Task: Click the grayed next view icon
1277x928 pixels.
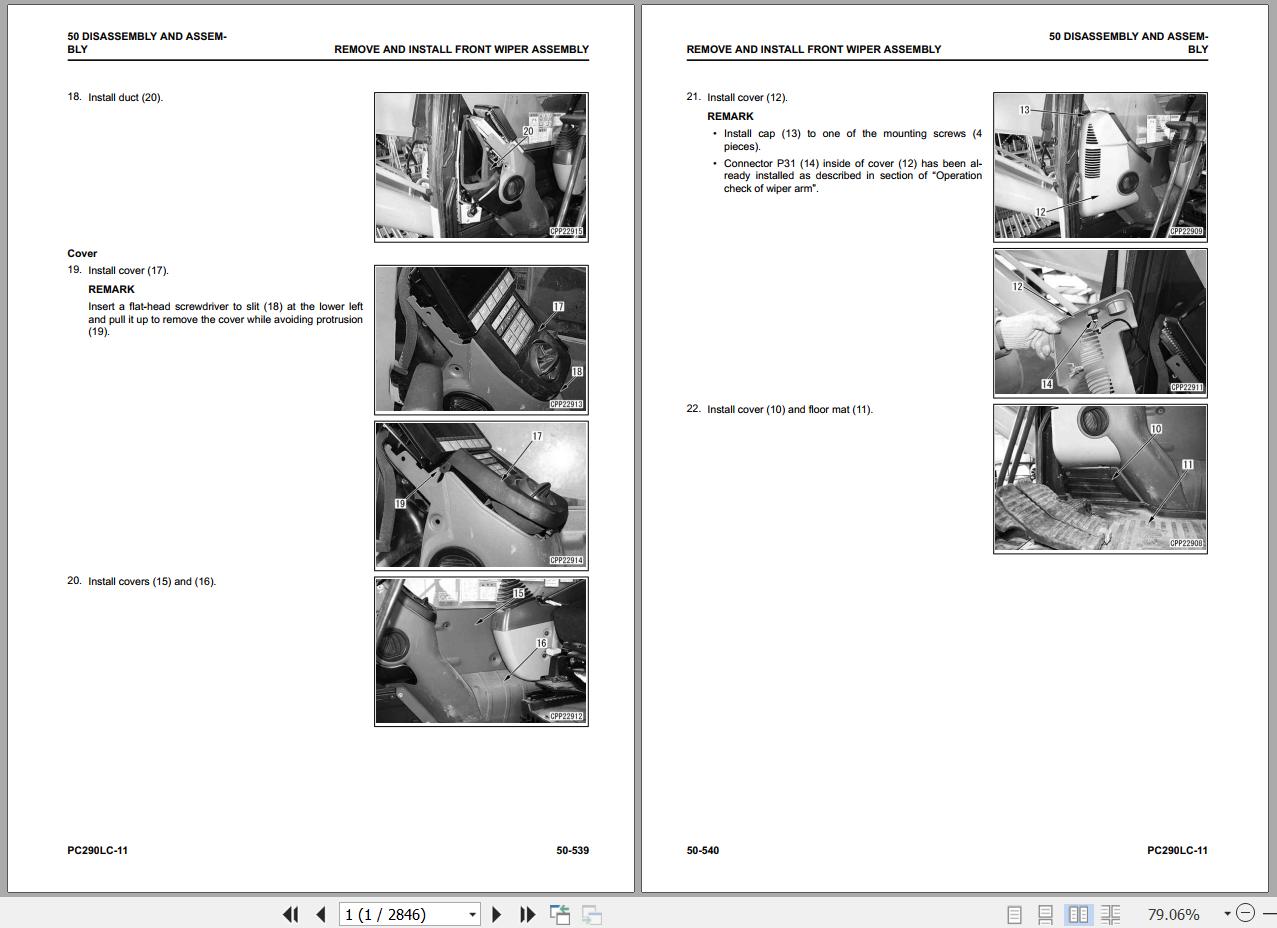Action: point(592,914)
